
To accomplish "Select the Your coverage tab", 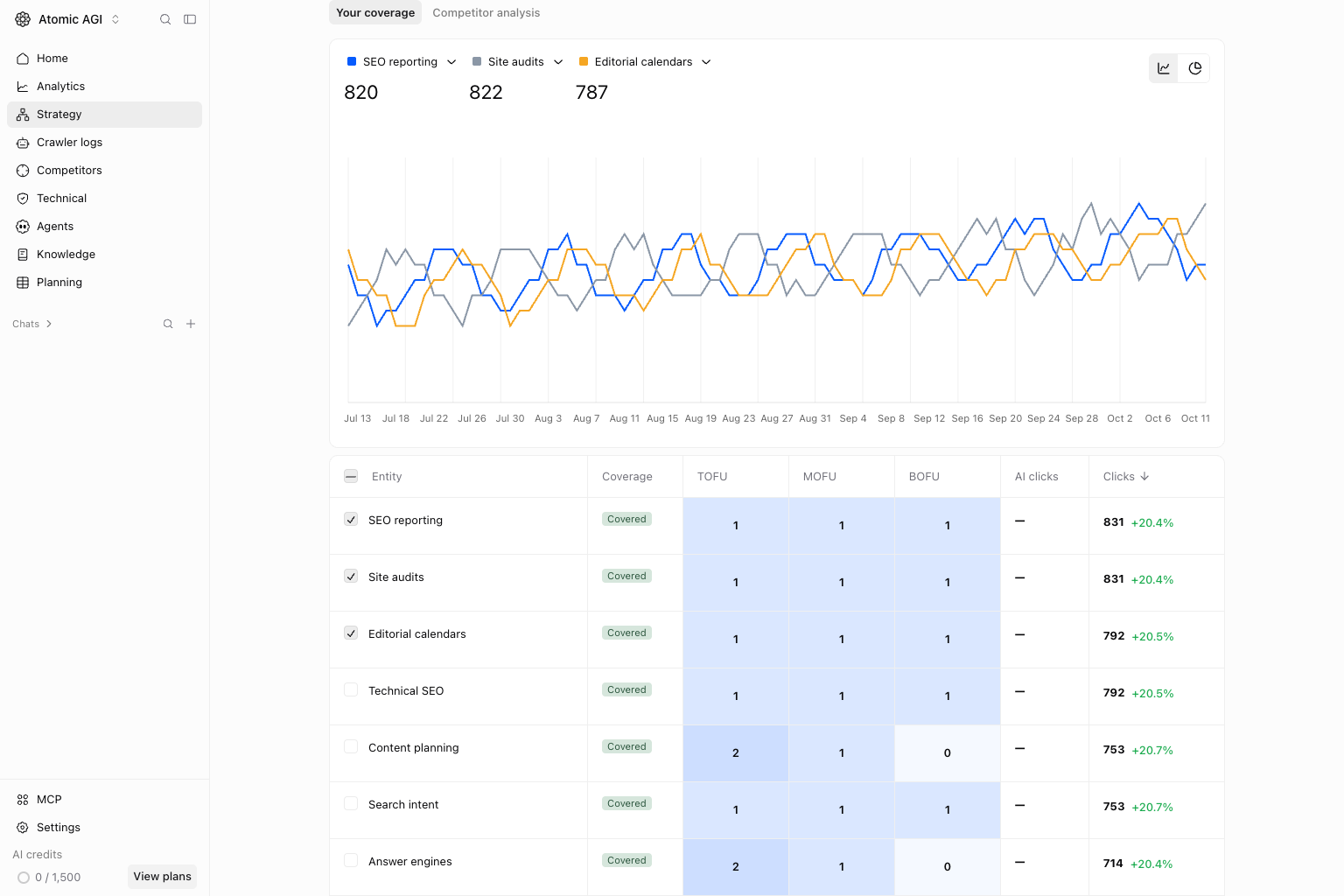I will (x=375, y=13).
